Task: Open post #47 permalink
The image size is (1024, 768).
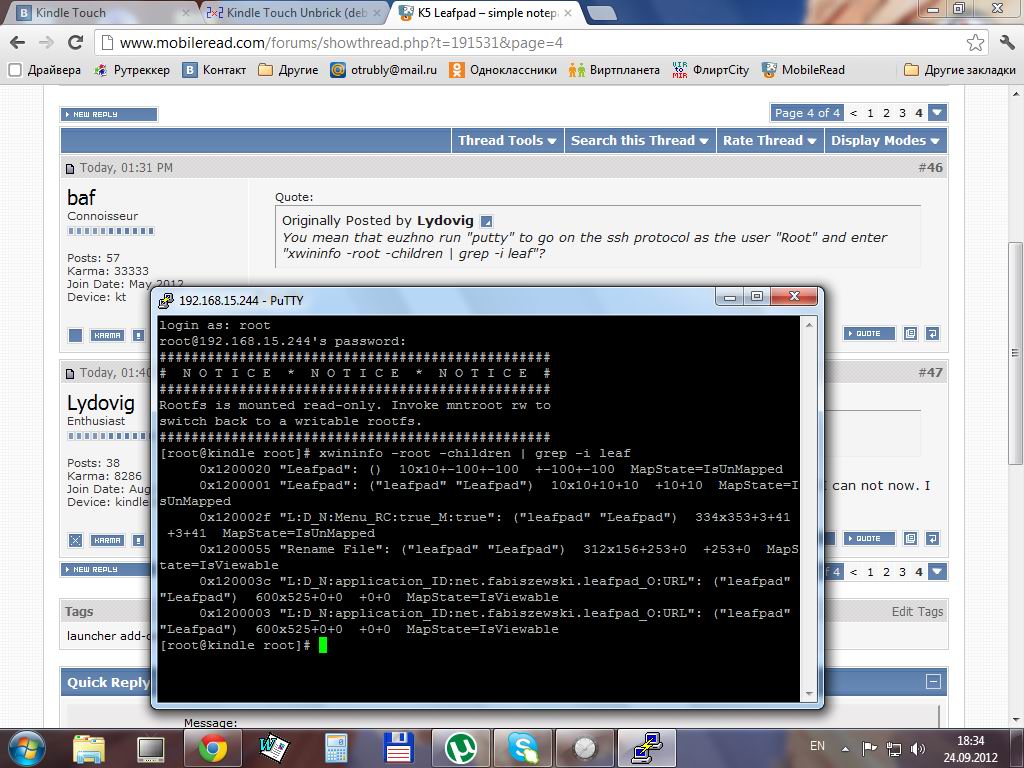Action: pyautogui.click(x=931, y=373)
